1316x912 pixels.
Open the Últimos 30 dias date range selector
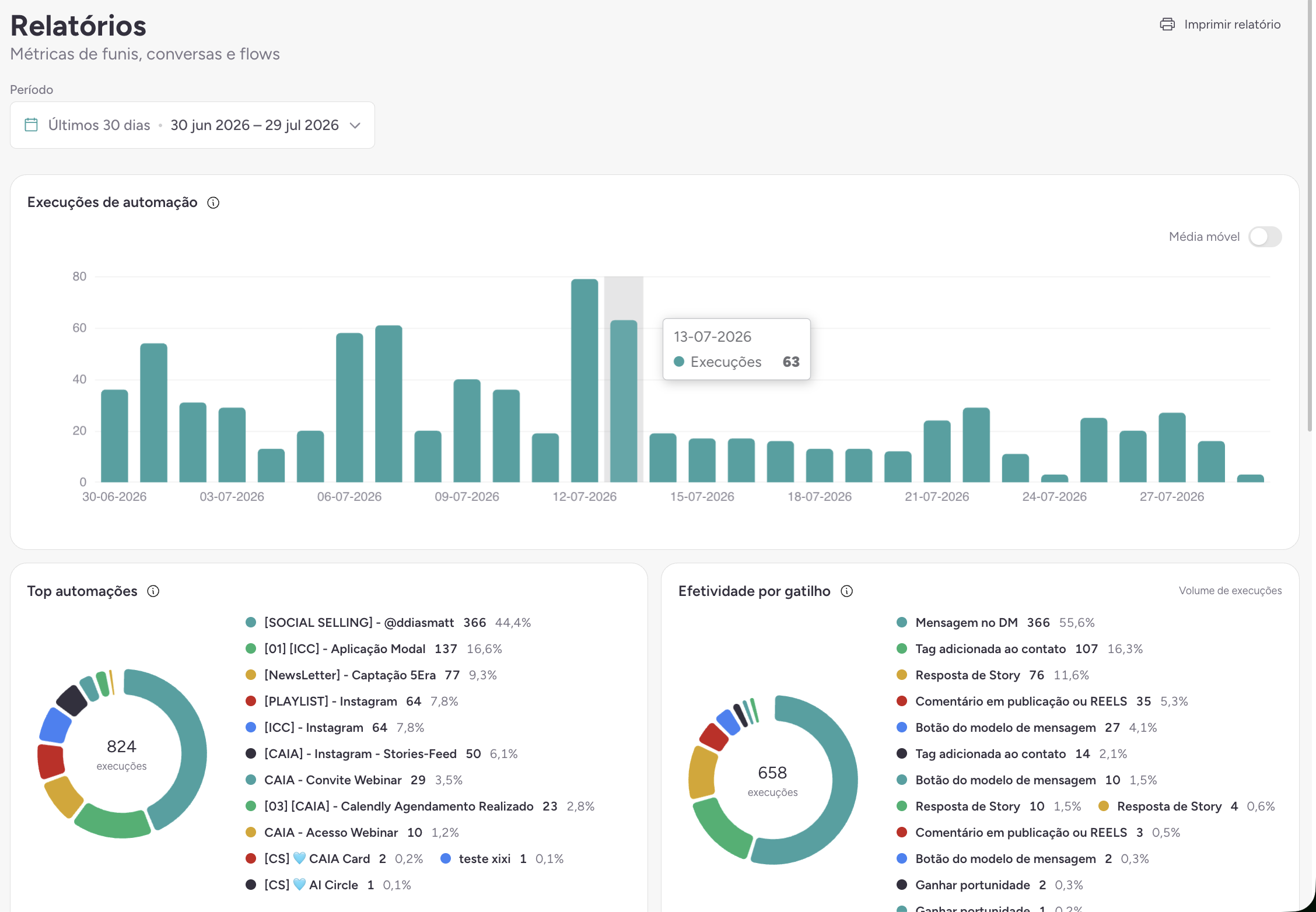click(192, 125)
